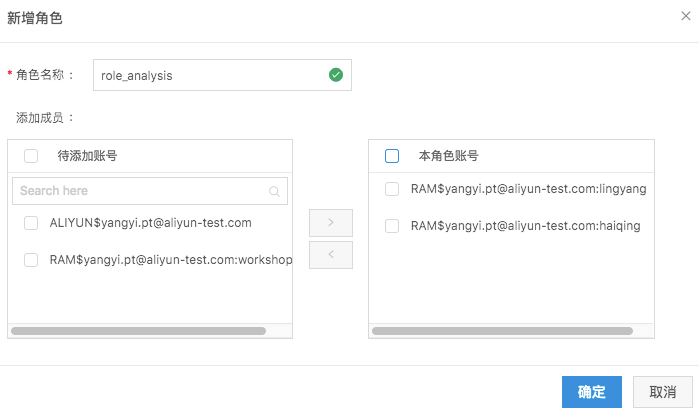699x412 pixels.
Task: Click the green validation checkmark icon
Action: 336,75
